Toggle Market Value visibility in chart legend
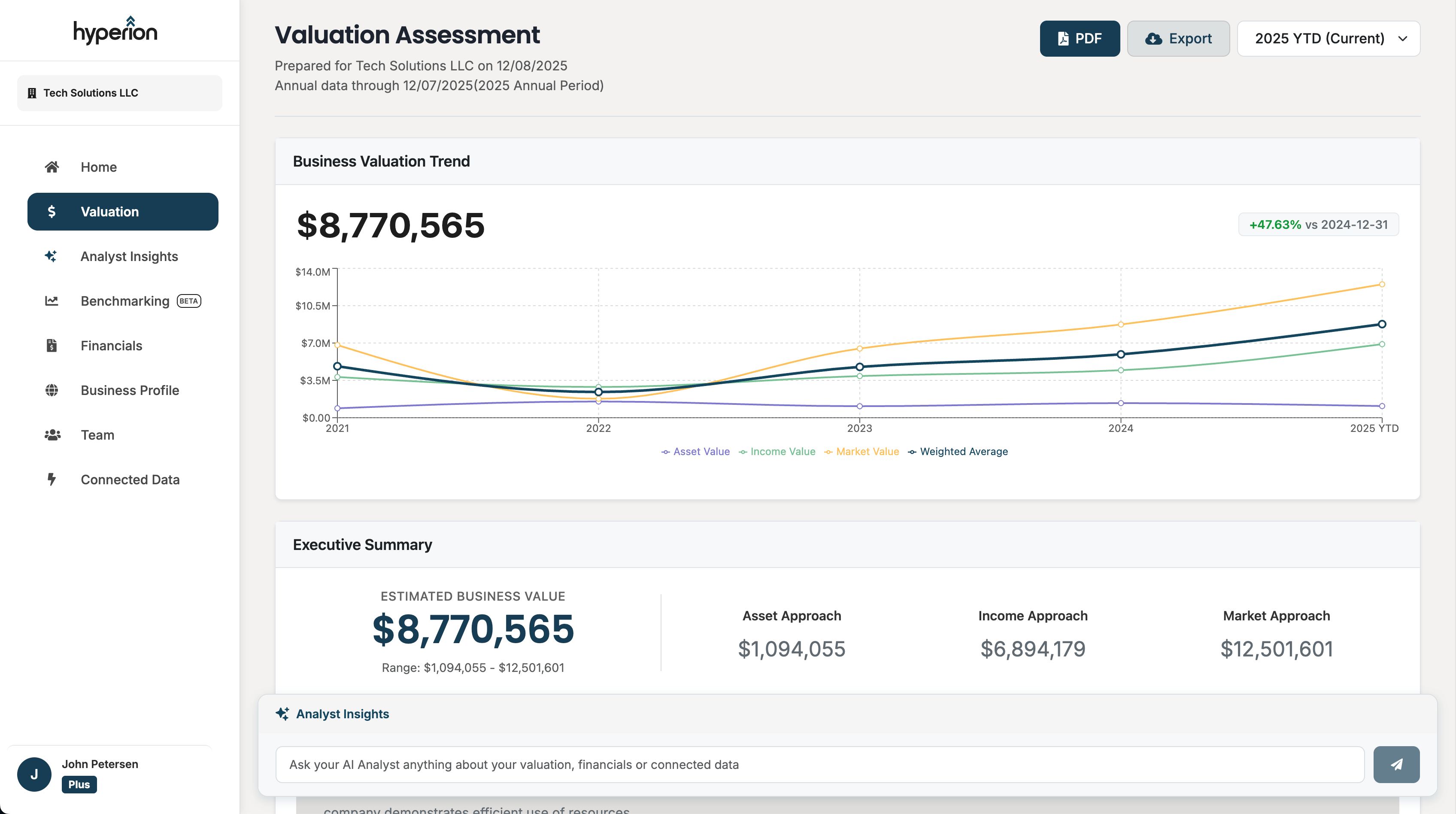 861,452
